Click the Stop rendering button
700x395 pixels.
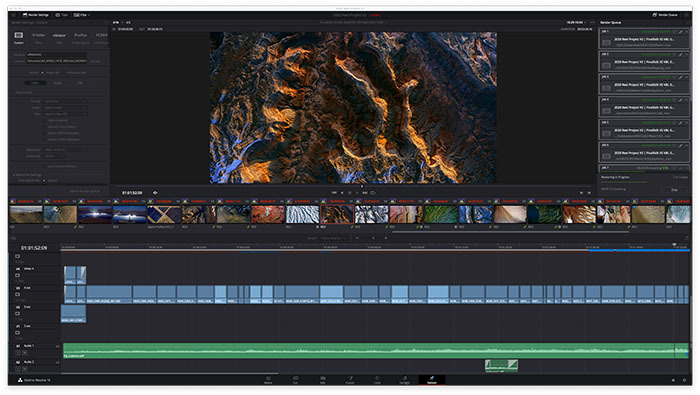(x=675, y=190)
